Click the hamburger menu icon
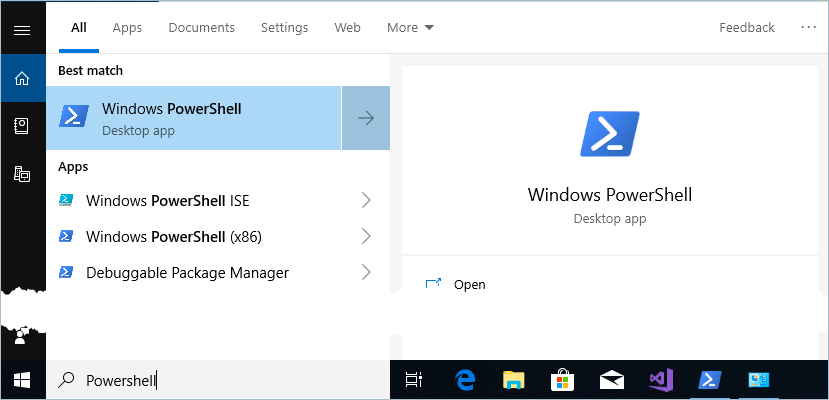829x400 pixels. coord(22,29)
